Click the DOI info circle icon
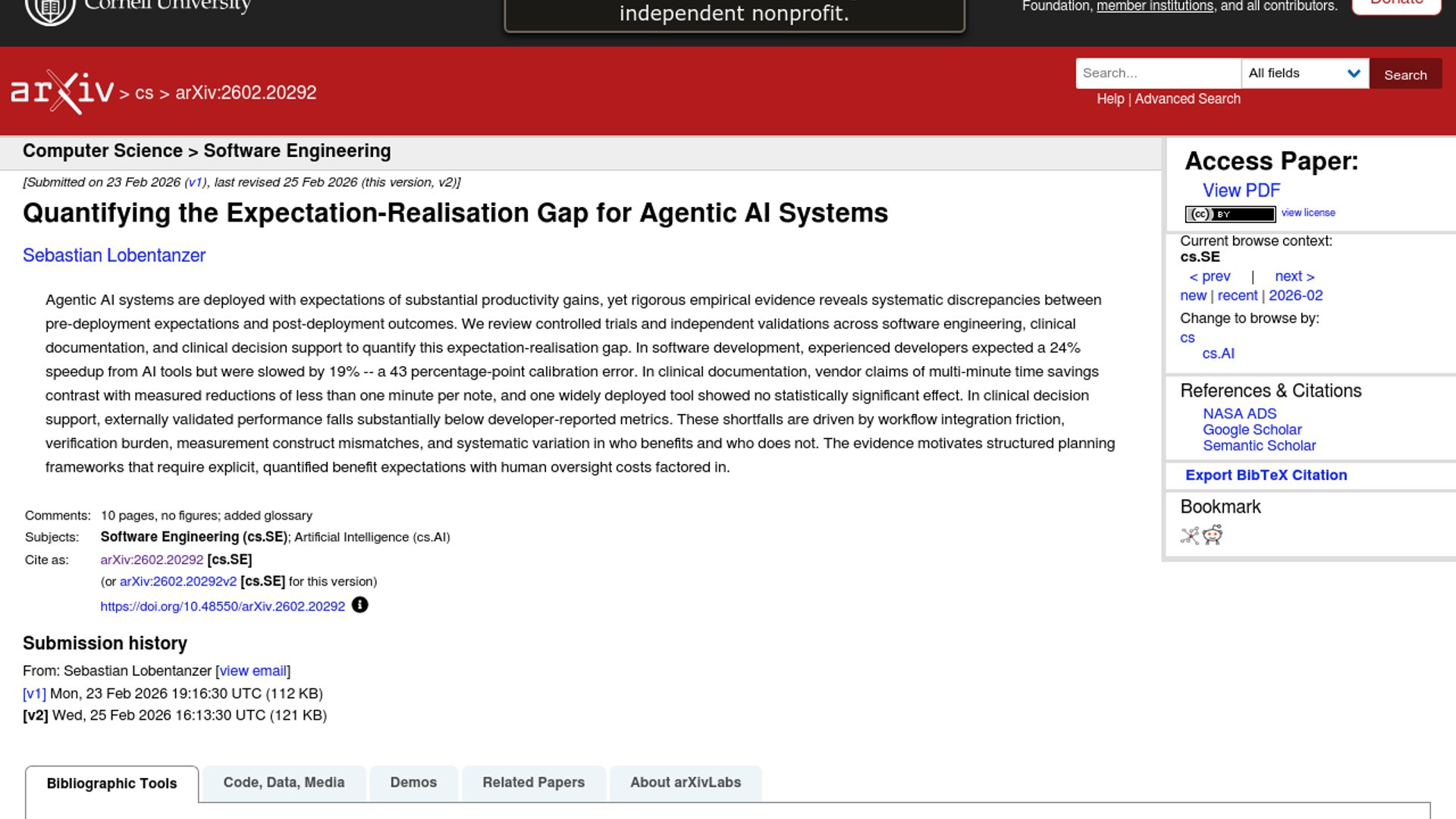The width and height of the screenshot is (1456, 819). (x=360, y=605)
